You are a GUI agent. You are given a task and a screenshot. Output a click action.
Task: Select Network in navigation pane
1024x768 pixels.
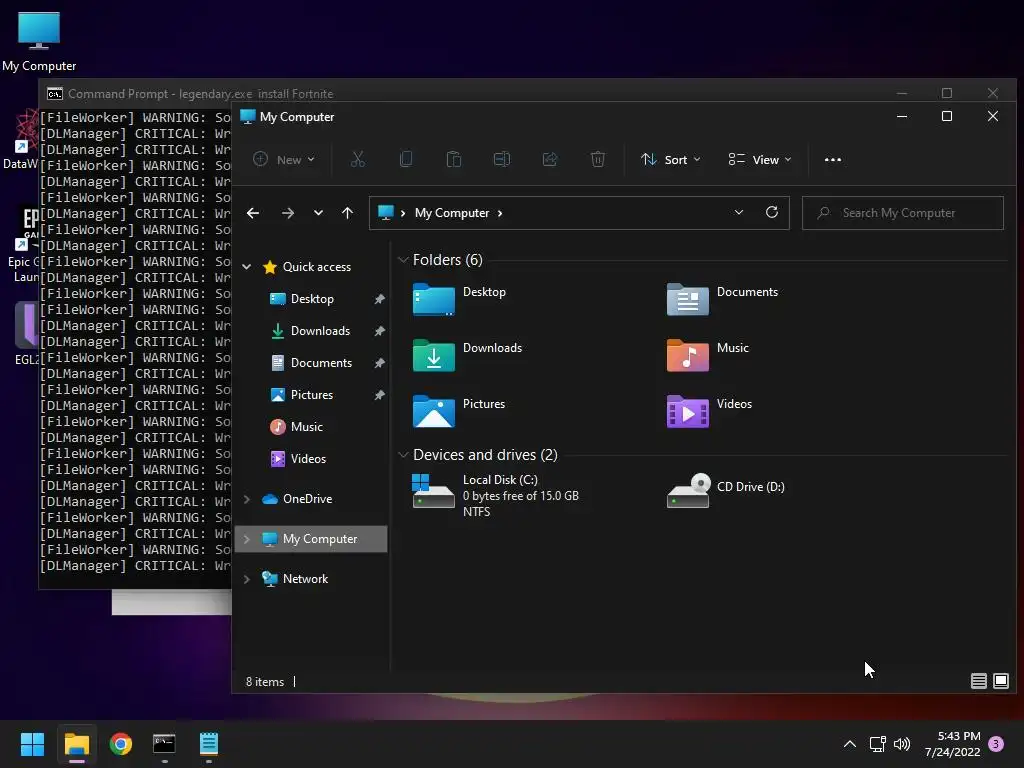click(x=305, y=579)
